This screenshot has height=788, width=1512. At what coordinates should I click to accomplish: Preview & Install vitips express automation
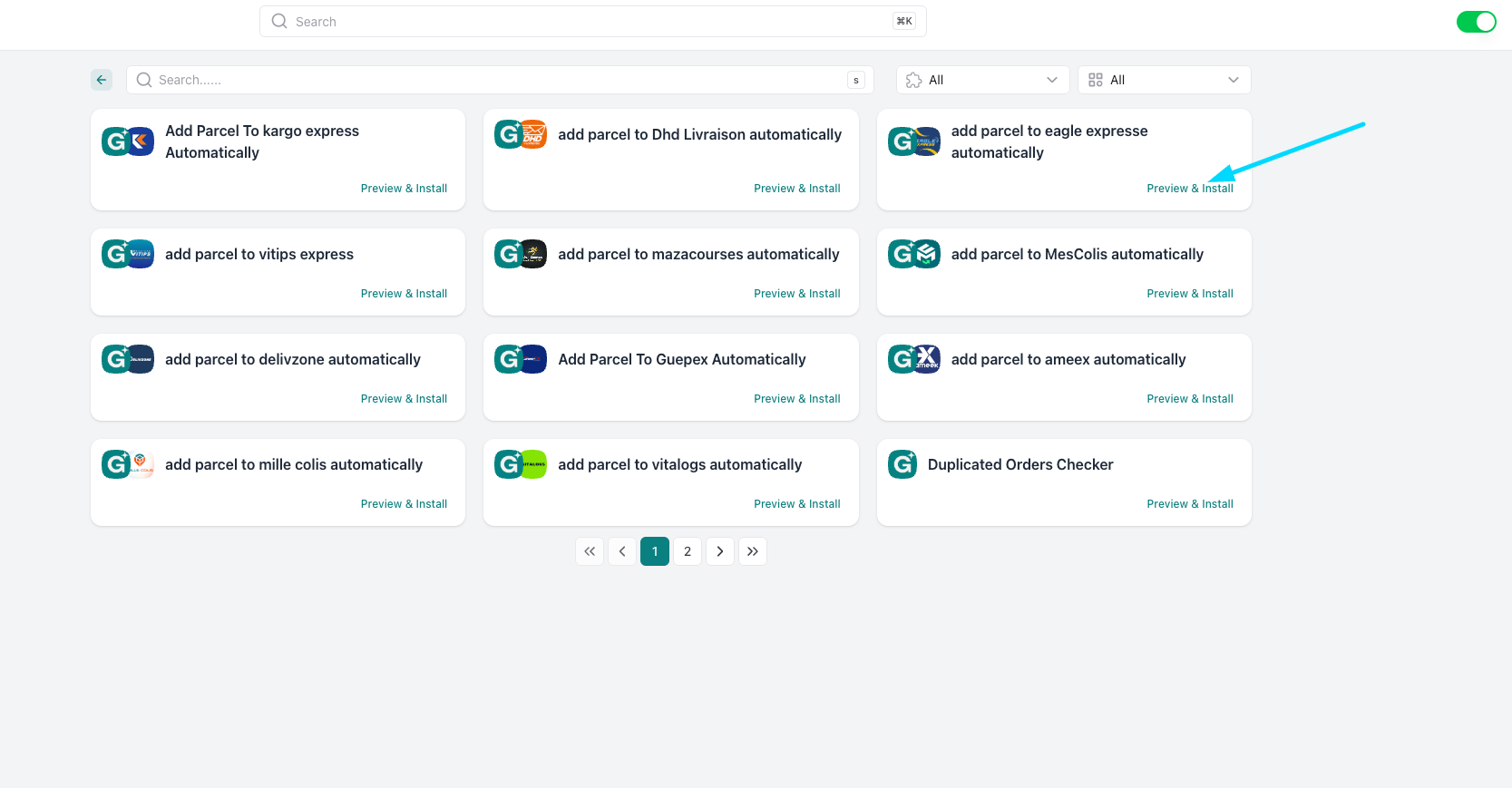click(x=404, y=294)
